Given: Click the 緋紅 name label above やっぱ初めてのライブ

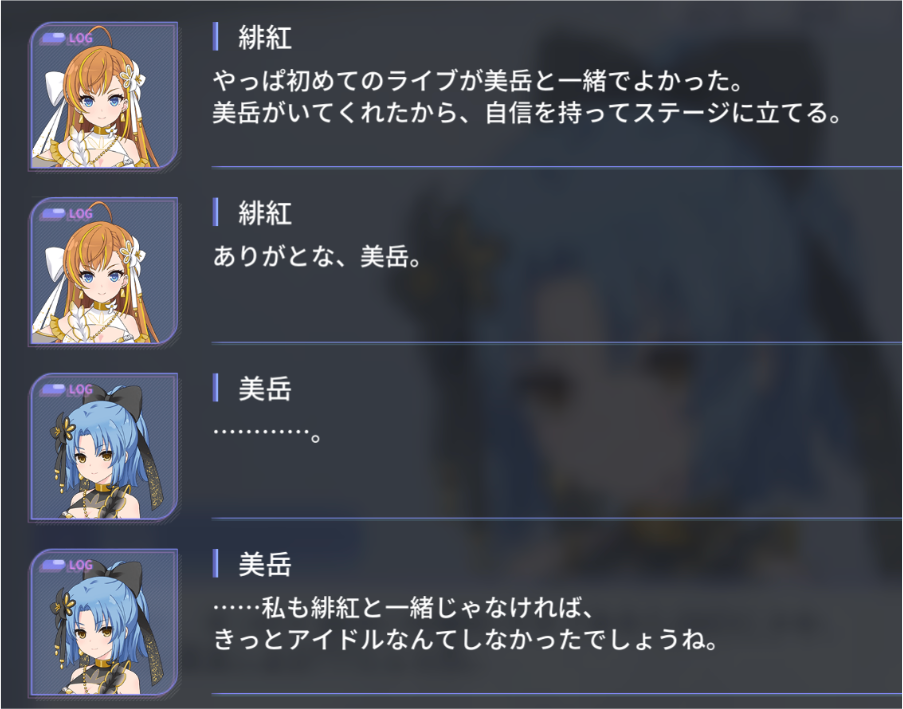Looking at the screenshot, I should (x=265, y=38).
